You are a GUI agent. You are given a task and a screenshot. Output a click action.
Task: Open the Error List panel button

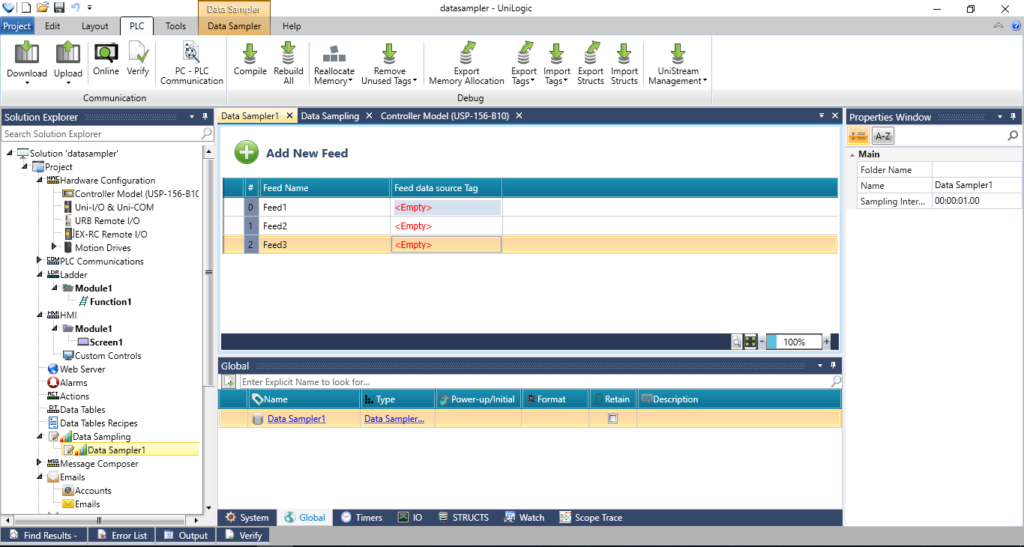click(x=122, y=535)
